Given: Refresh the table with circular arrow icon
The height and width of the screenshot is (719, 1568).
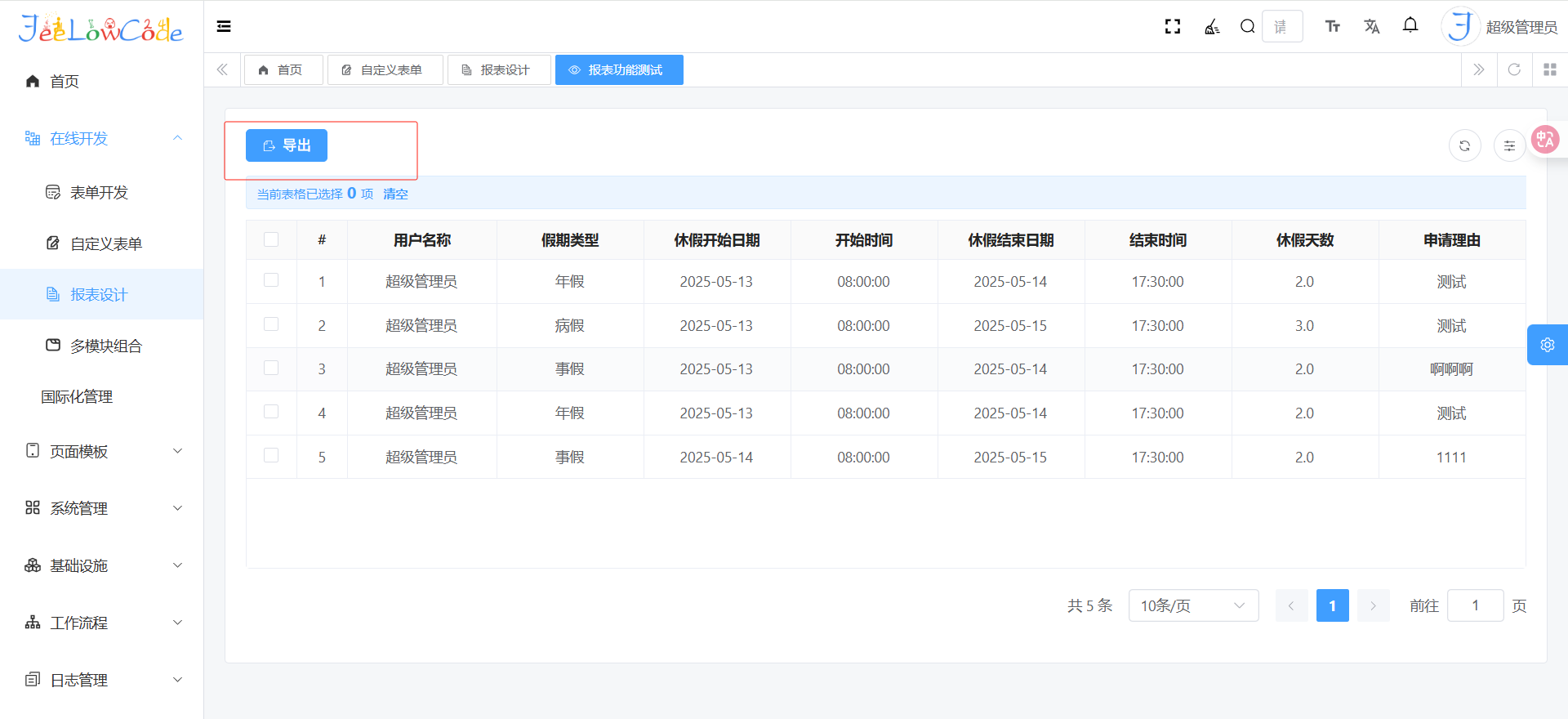Looking at the screenshot, I should tap(1464, 146).
